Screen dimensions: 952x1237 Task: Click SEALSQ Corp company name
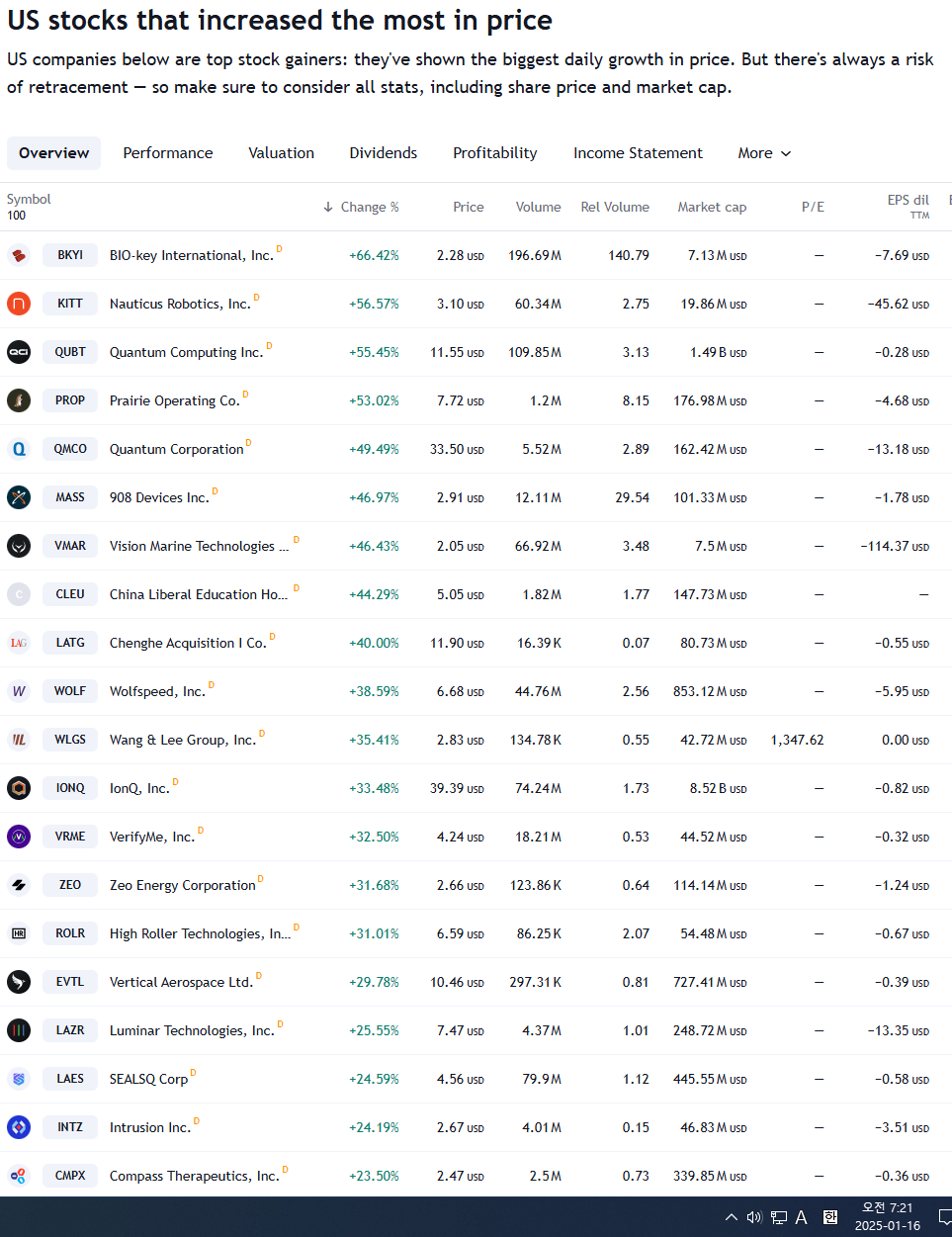148,1079
